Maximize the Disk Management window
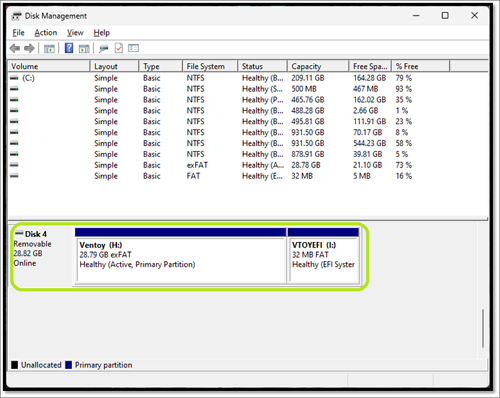The height and width of the screenshot is (398, 500). coord(445,16)
